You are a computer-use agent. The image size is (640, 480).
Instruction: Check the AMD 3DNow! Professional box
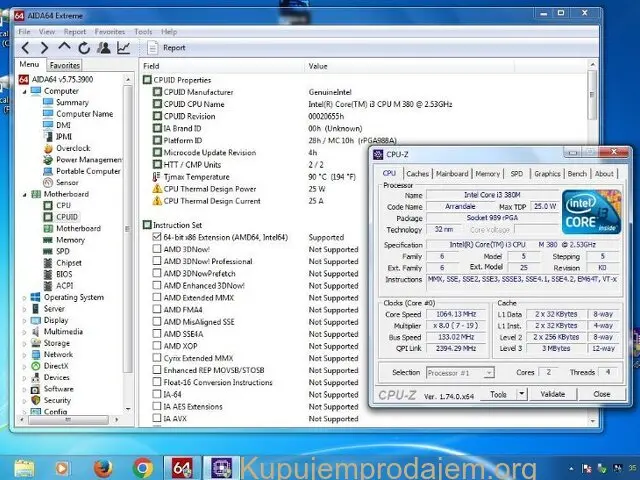click(x=157, y=262)
